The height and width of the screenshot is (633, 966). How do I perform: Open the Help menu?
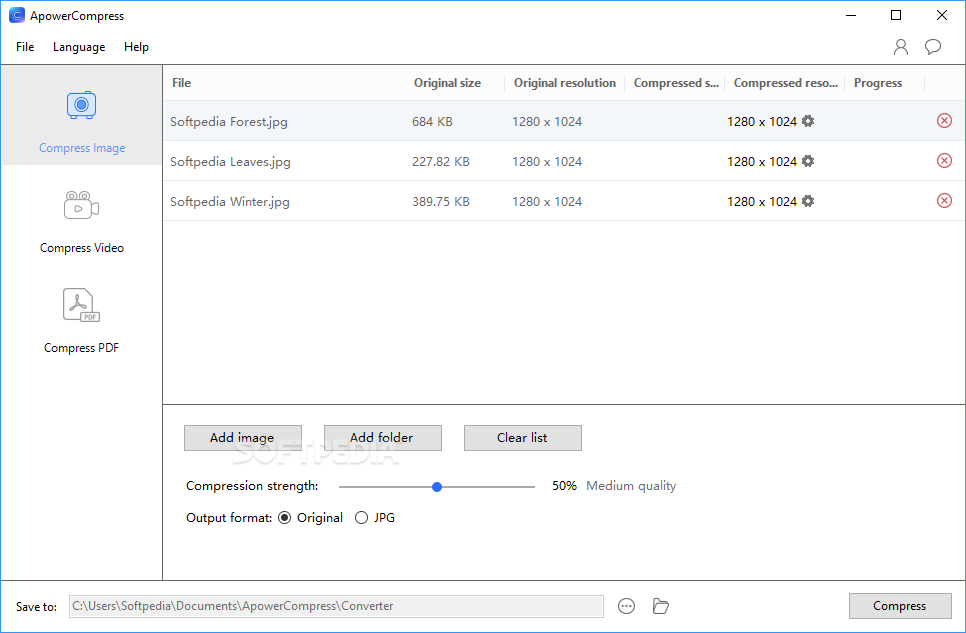(x=136, y=47)
